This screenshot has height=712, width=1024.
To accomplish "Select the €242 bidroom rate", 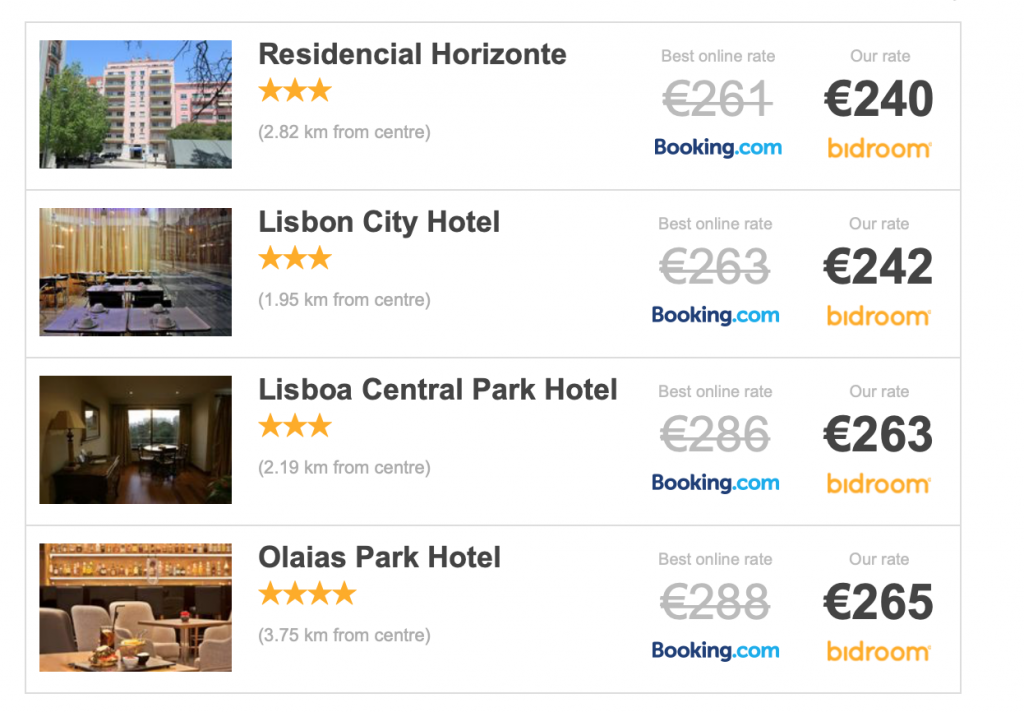I will click(x=879, y=267).
